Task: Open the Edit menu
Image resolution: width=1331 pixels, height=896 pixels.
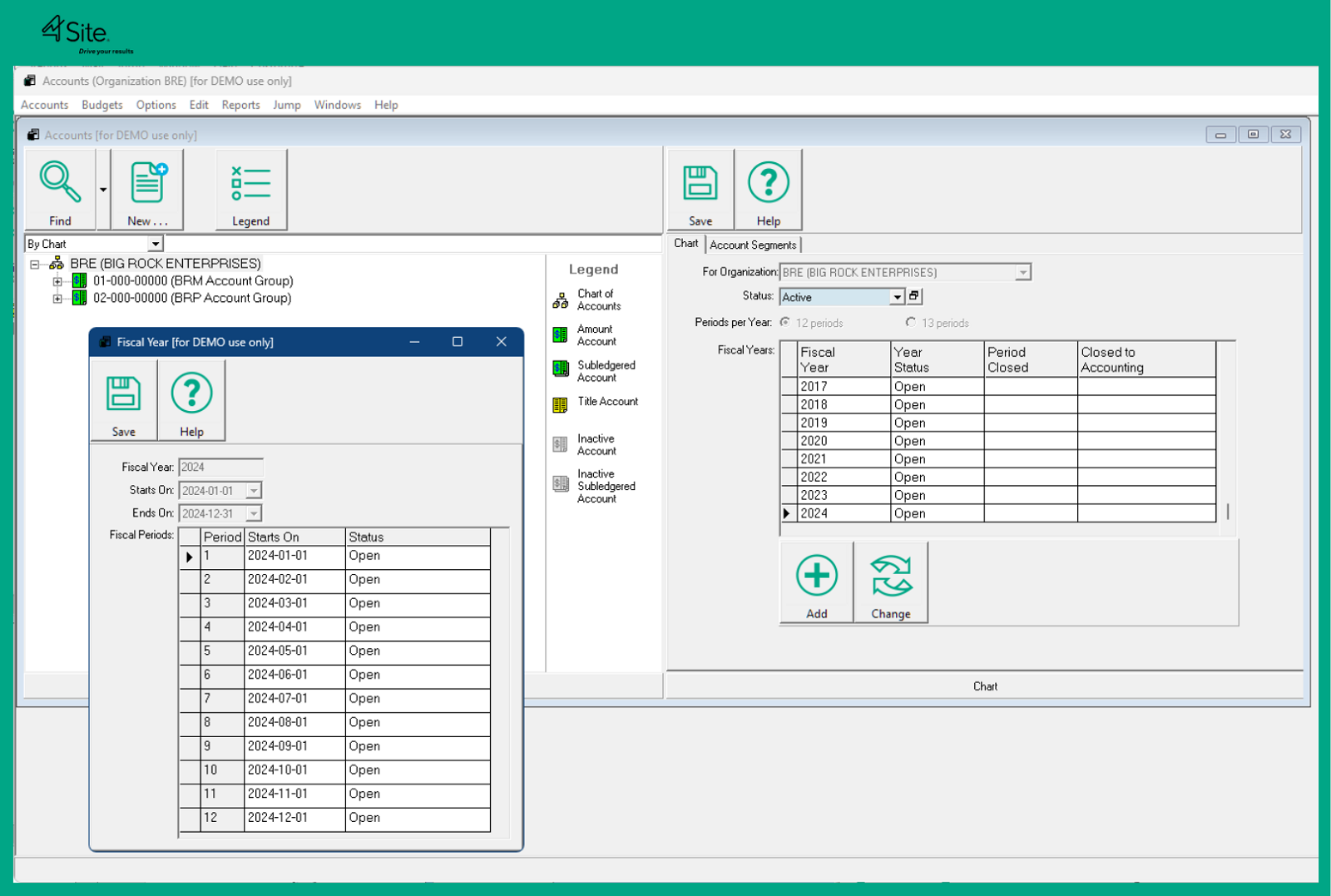Action: [199, 105]
